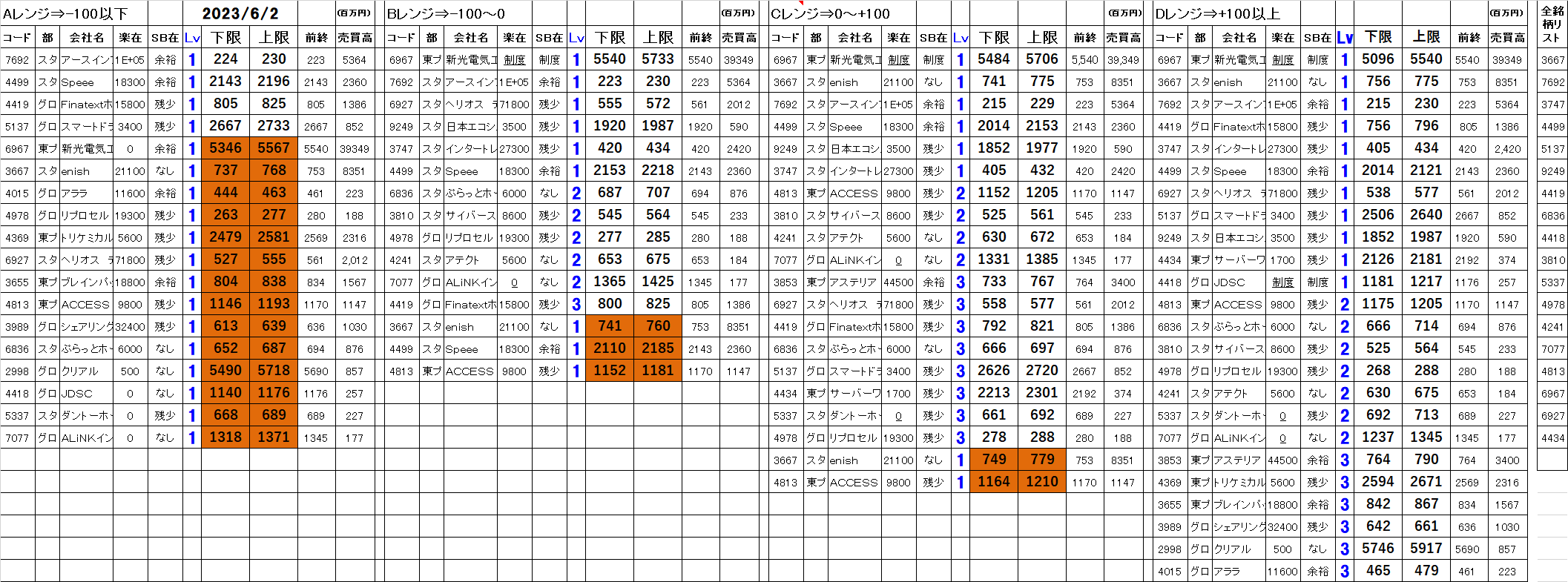Click the orange cell 5718
This screenshot has width=1568, height=582.
(274, 371)
